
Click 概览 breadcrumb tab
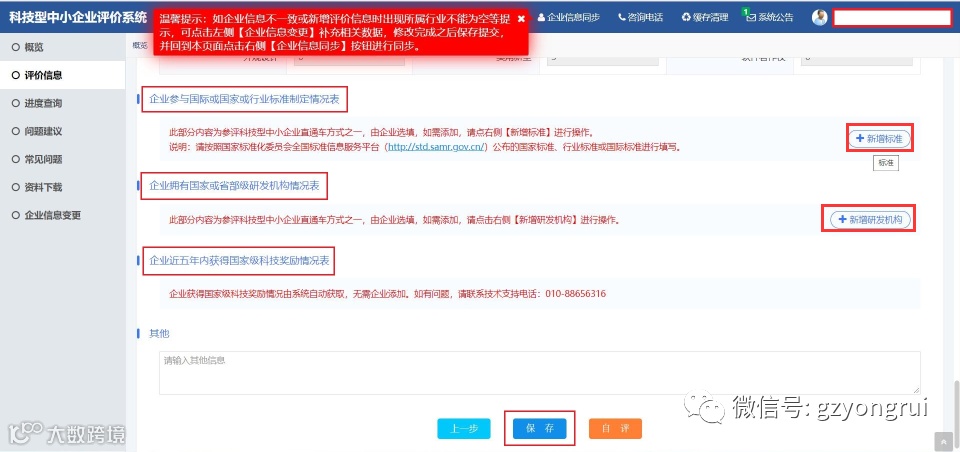tap(140, 45)
